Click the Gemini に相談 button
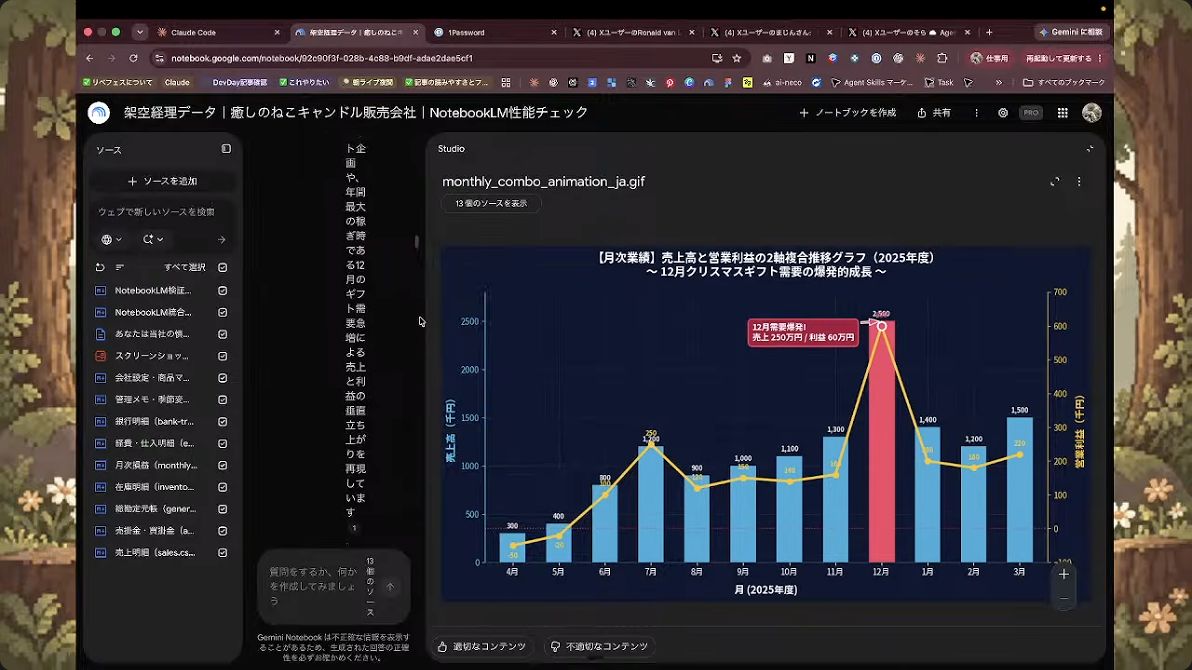Screen dimensions: 1192x670 (1070, 32)
